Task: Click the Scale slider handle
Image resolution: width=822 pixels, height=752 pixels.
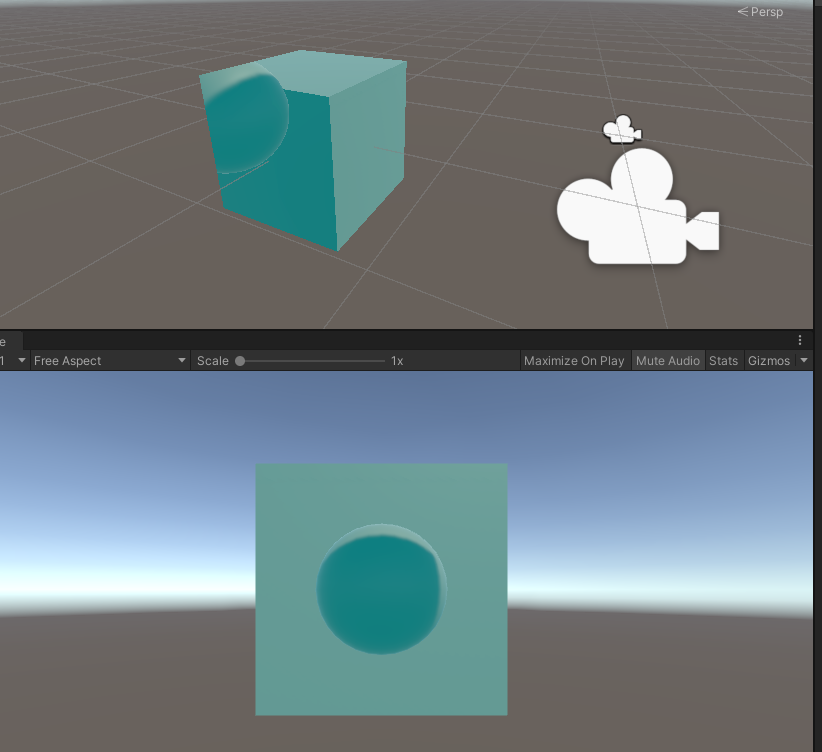Action: [x=240, y=361]
